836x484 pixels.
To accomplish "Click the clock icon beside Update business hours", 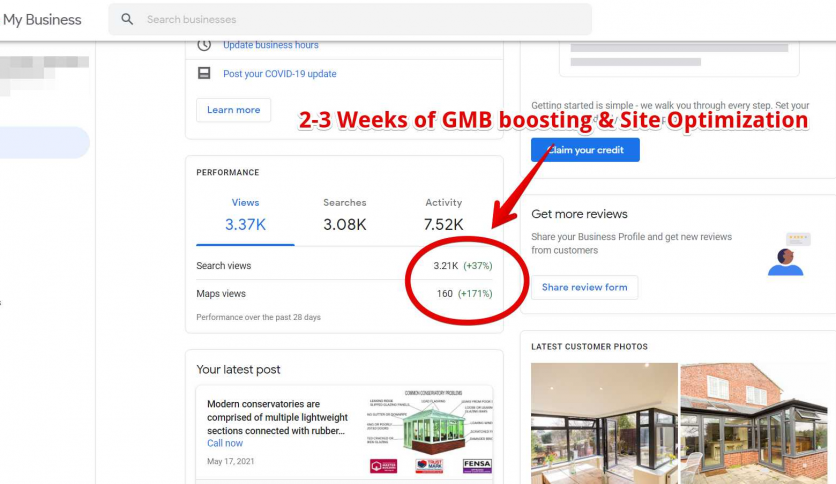I will [204, 45].
